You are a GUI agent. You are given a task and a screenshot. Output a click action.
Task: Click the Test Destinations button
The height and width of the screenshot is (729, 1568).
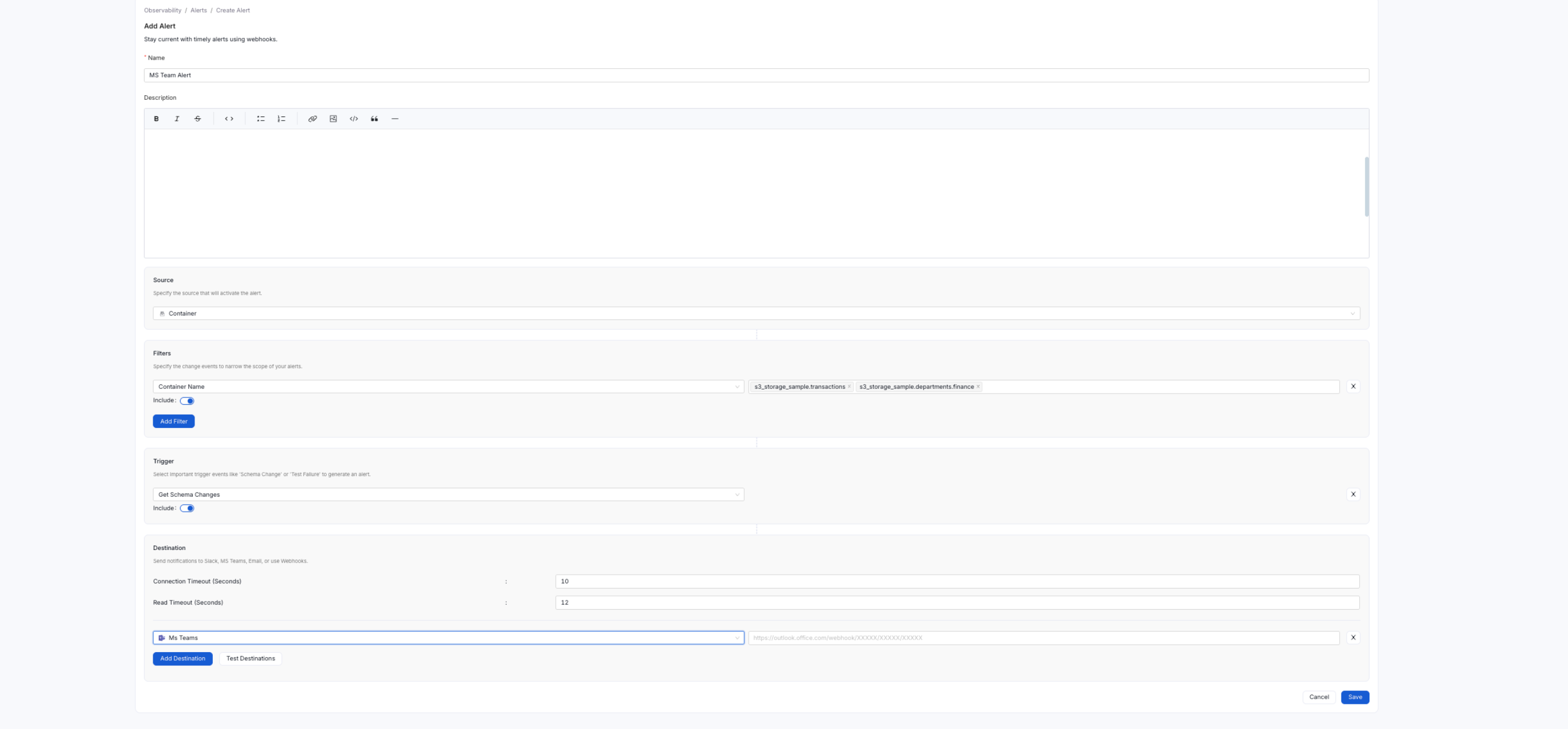250,658
